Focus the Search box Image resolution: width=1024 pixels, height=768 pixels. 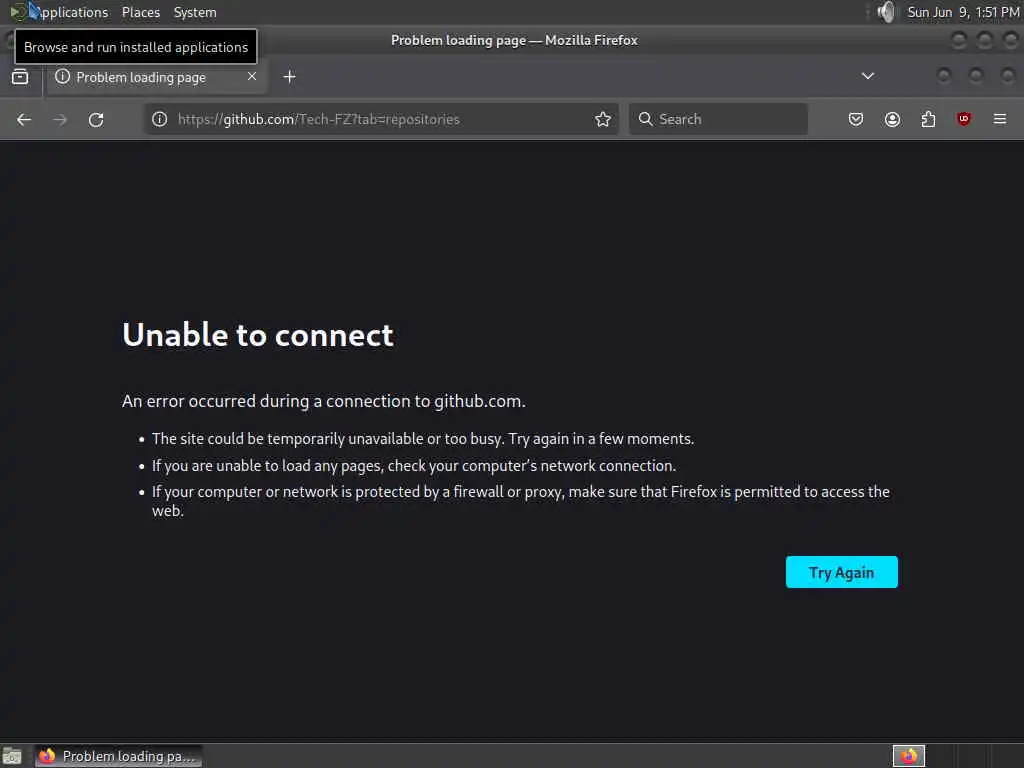pyautogui.click(x=718, y=119)
